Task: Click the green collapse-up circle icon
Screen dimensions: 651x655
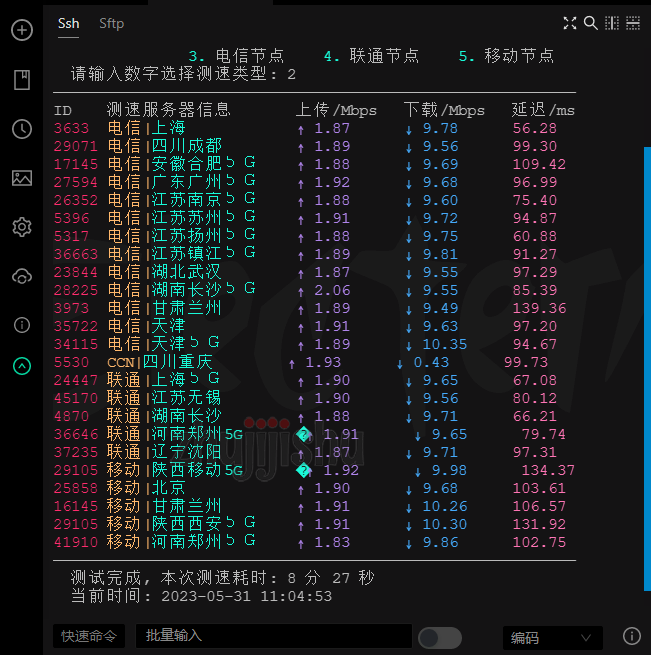Action: tap(22, 366)
